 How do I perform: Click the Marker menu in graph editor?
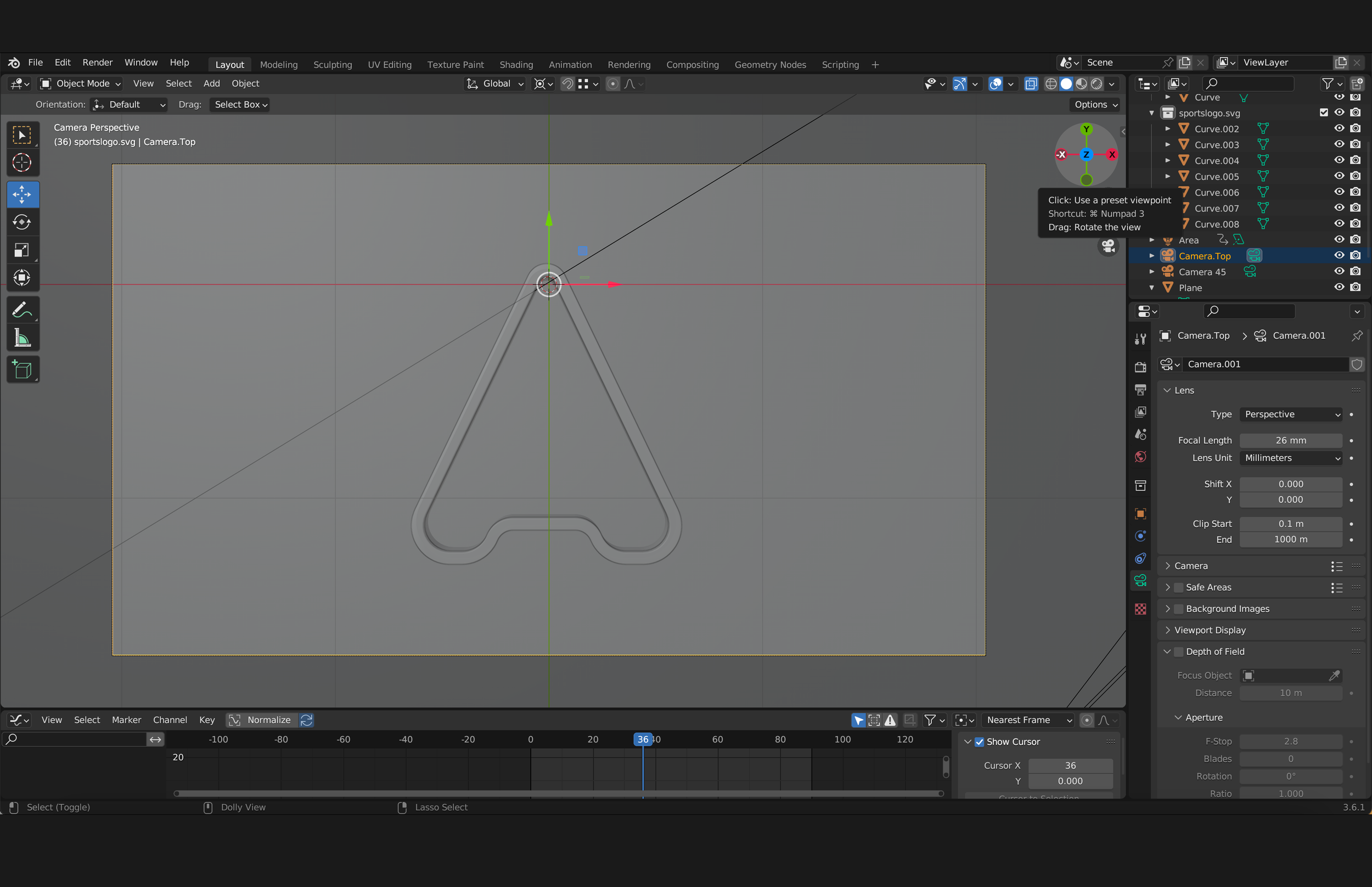click(126, 720)
